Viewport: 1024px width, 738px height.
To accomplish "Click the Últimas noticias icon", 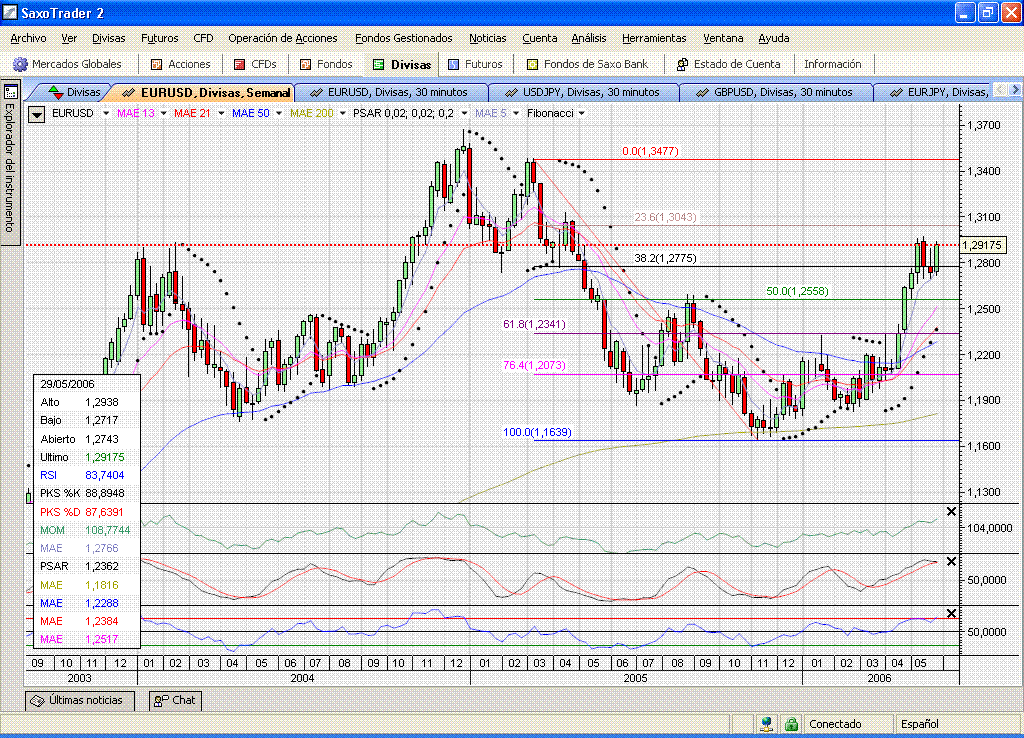I will click(x=38, y=701).
